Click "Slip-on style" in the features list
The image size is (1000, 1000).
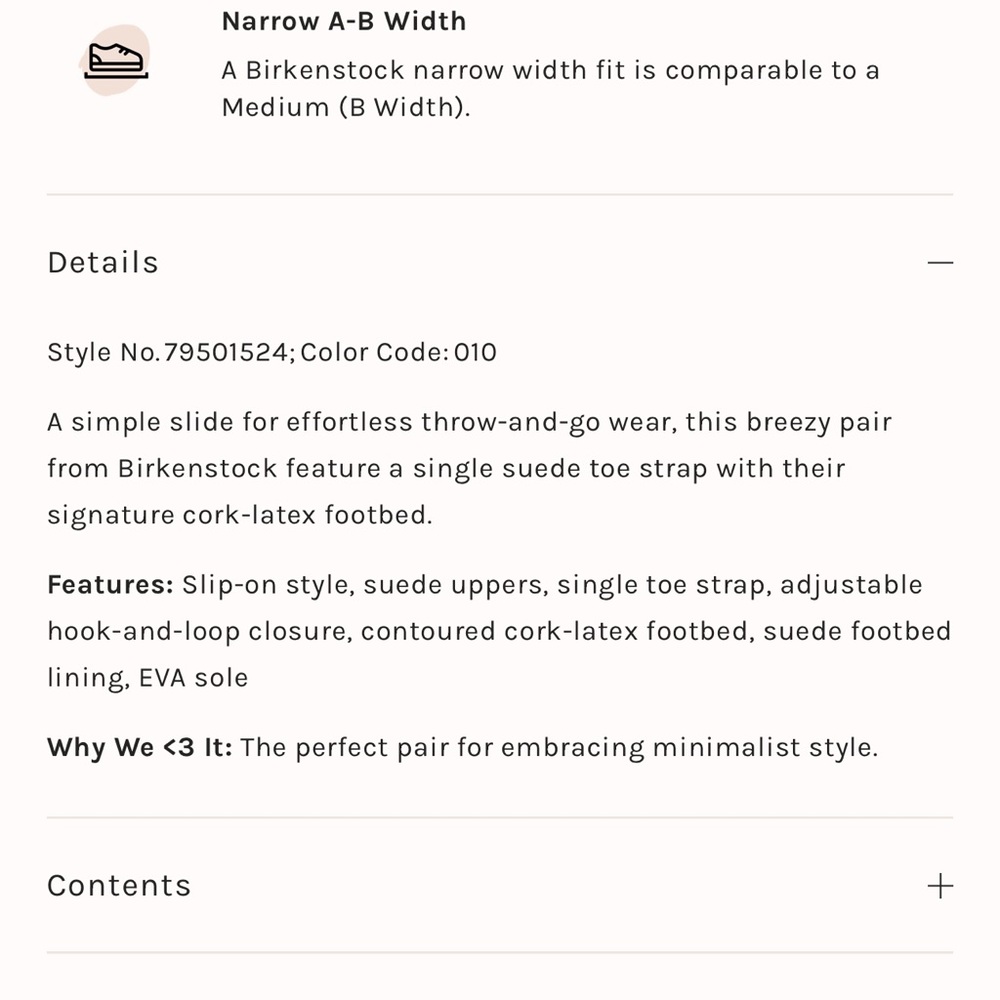click(x=267, y=585)
